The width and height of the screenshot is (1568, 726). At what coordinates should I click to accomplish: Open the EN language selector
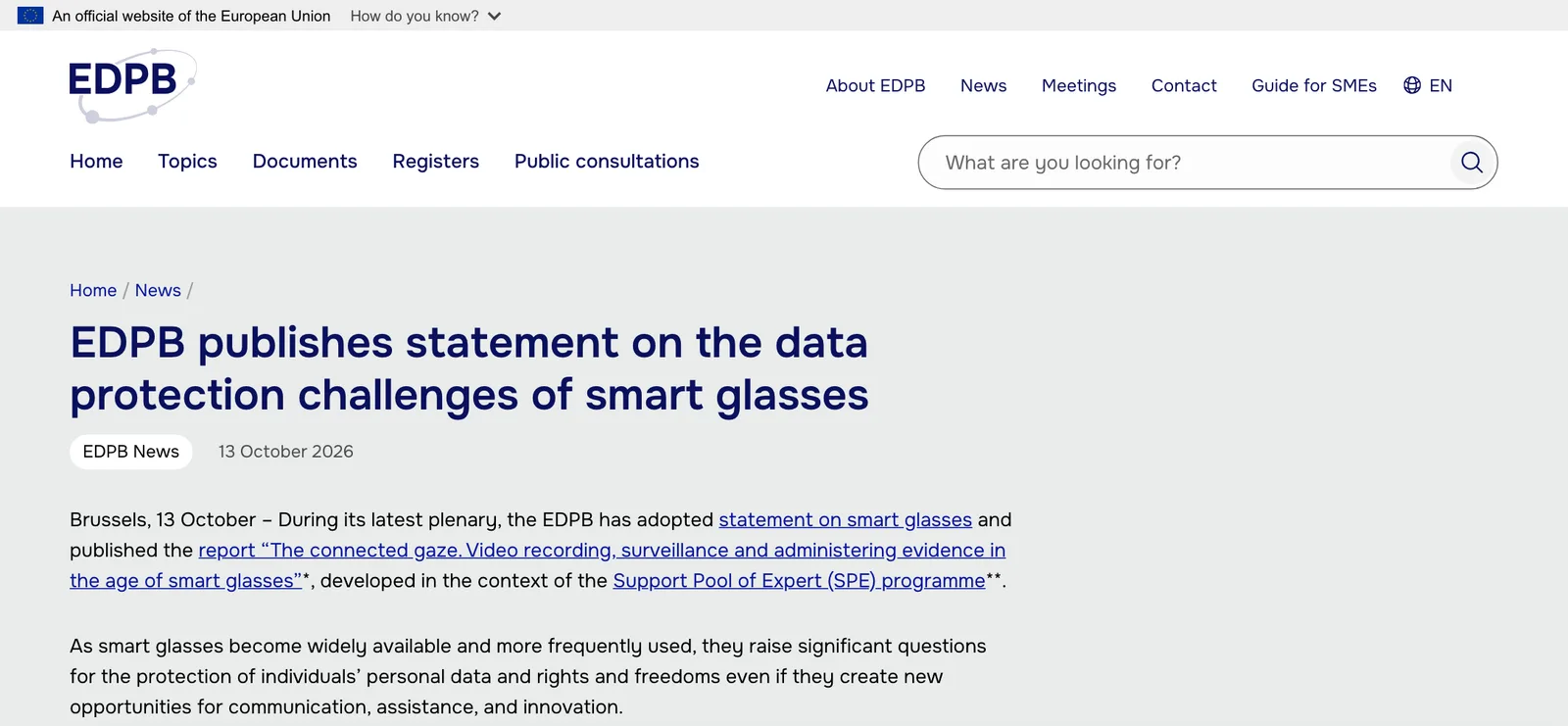point(1428,85)
